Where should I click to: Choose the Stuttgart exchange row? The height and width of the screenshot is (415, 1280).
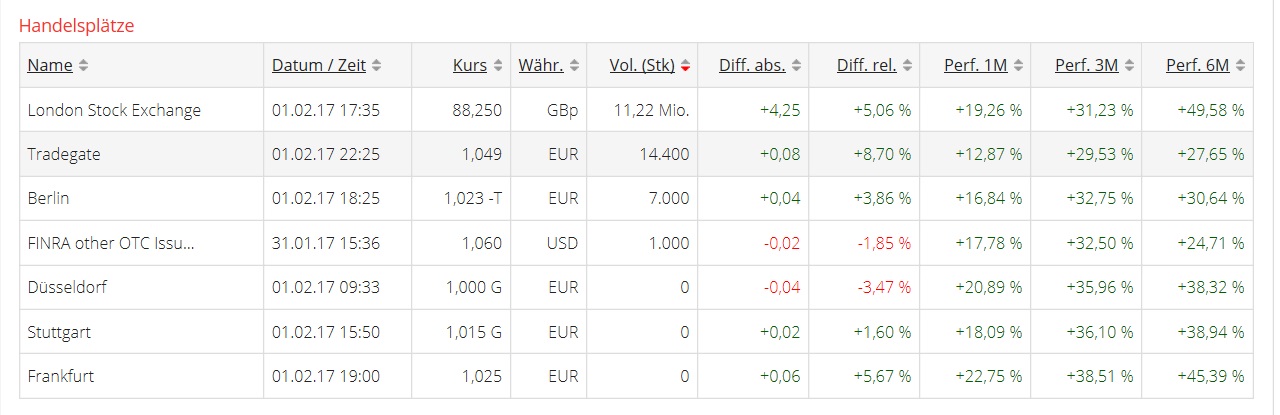point(59,331)
